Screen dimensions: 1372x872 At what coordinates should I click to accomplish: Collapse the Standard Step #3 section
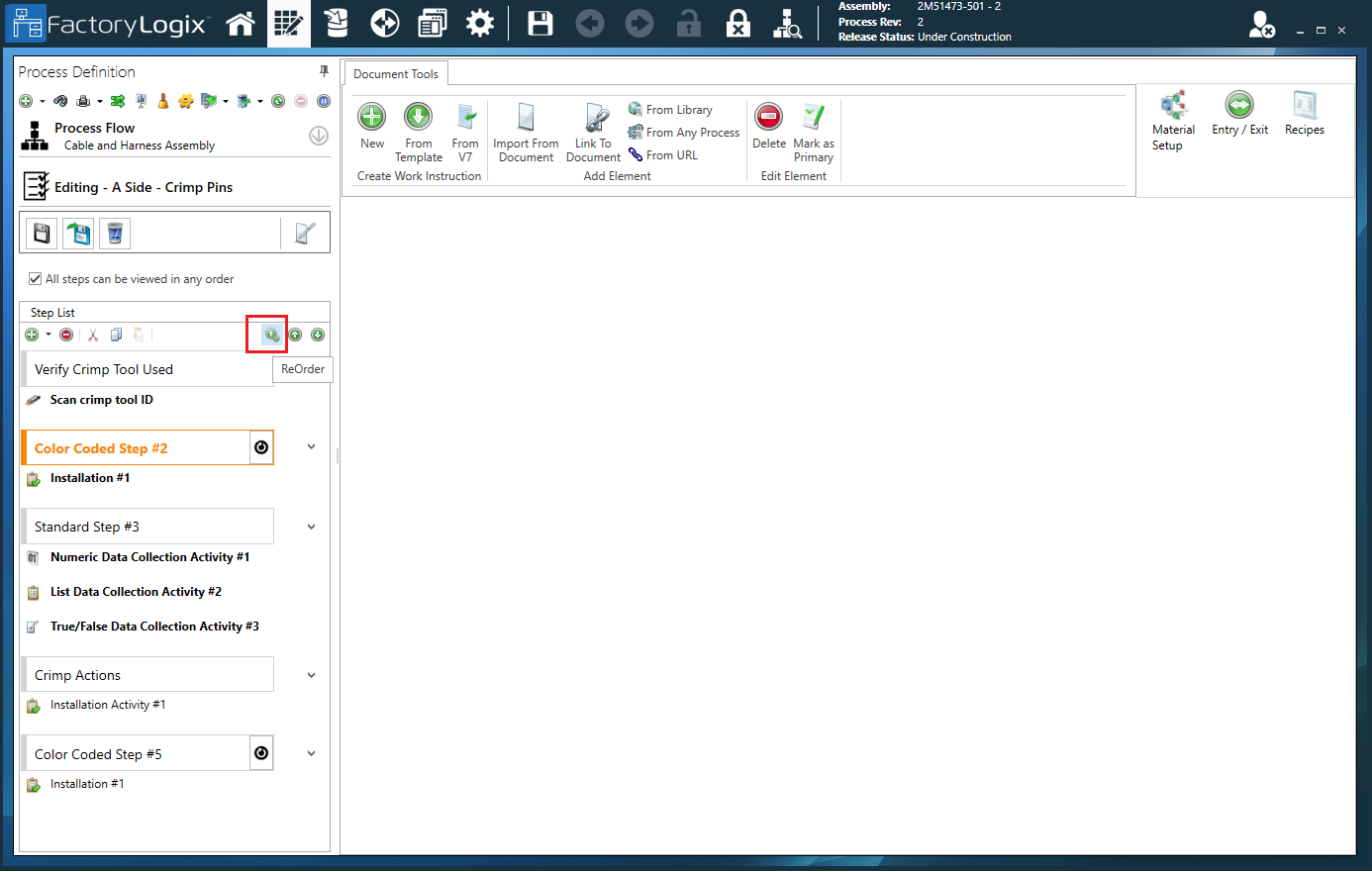coord(311,526)
